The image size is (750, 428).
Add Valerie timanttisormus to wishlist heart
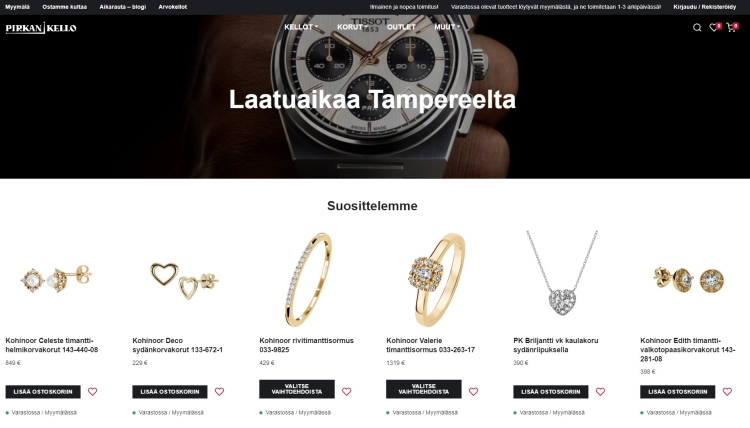(x=474, y=392)
